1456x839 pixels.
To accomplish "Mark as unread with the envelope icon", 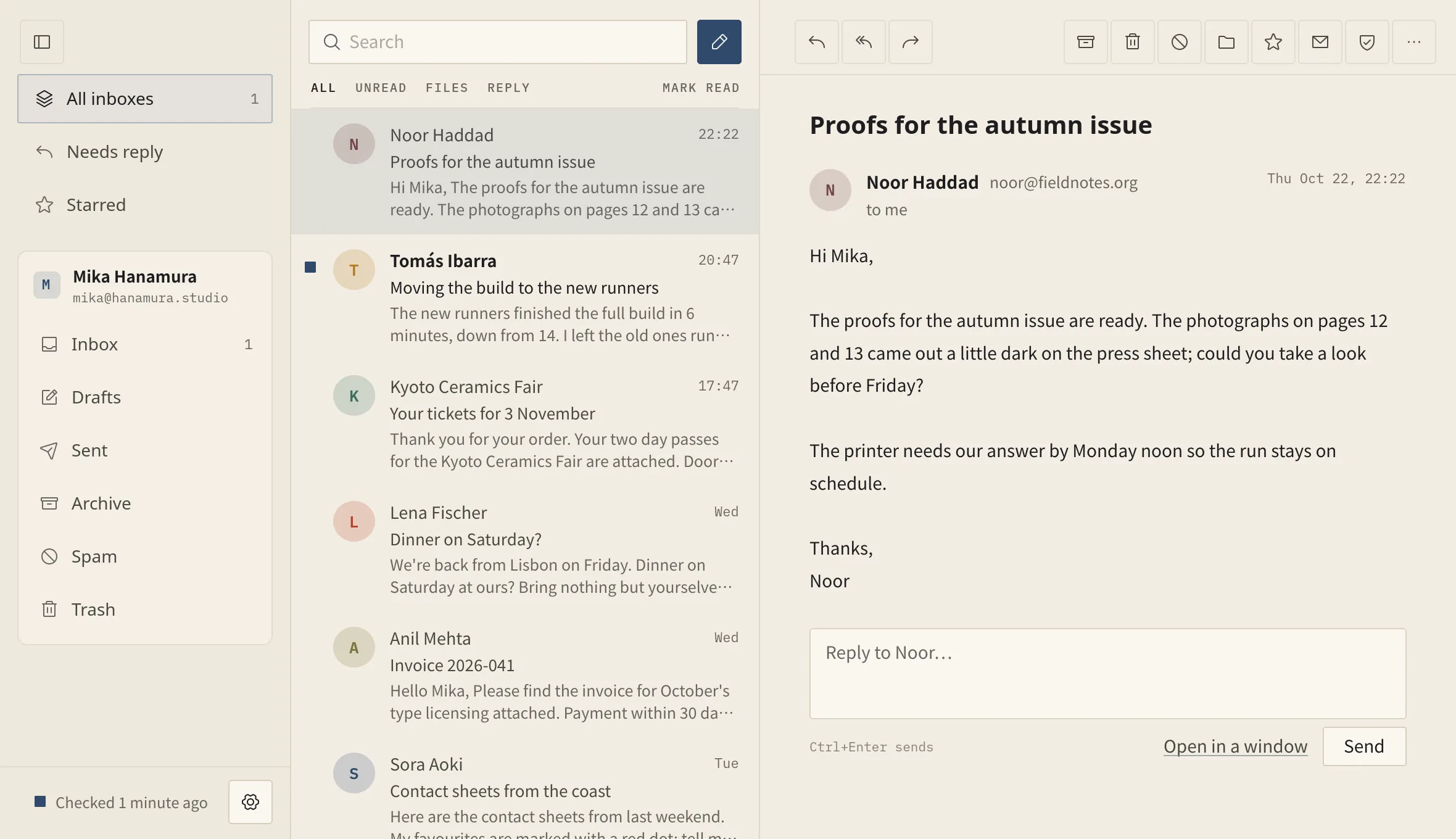I will pyautogui.click(x=1320, y=42).
